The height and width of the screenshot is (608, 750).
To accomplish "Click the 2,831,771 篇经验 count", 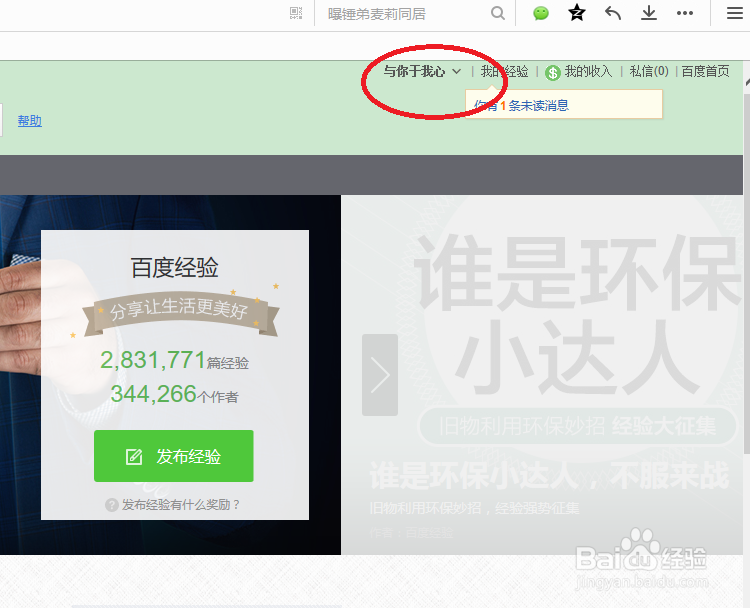I will tap(174, 360).
